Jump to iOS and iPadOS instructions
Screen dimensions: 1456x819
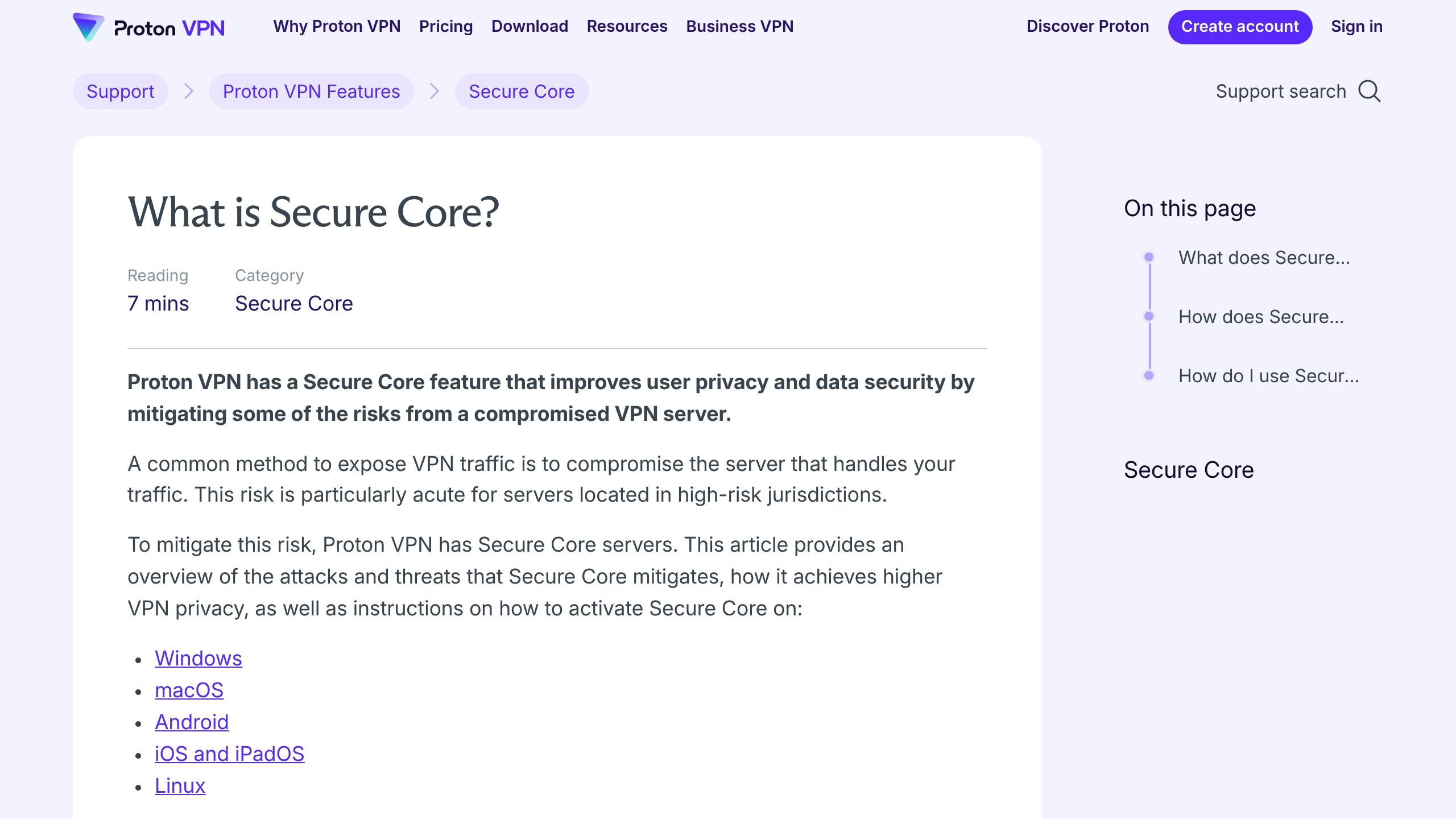click(x=229, y=754)
